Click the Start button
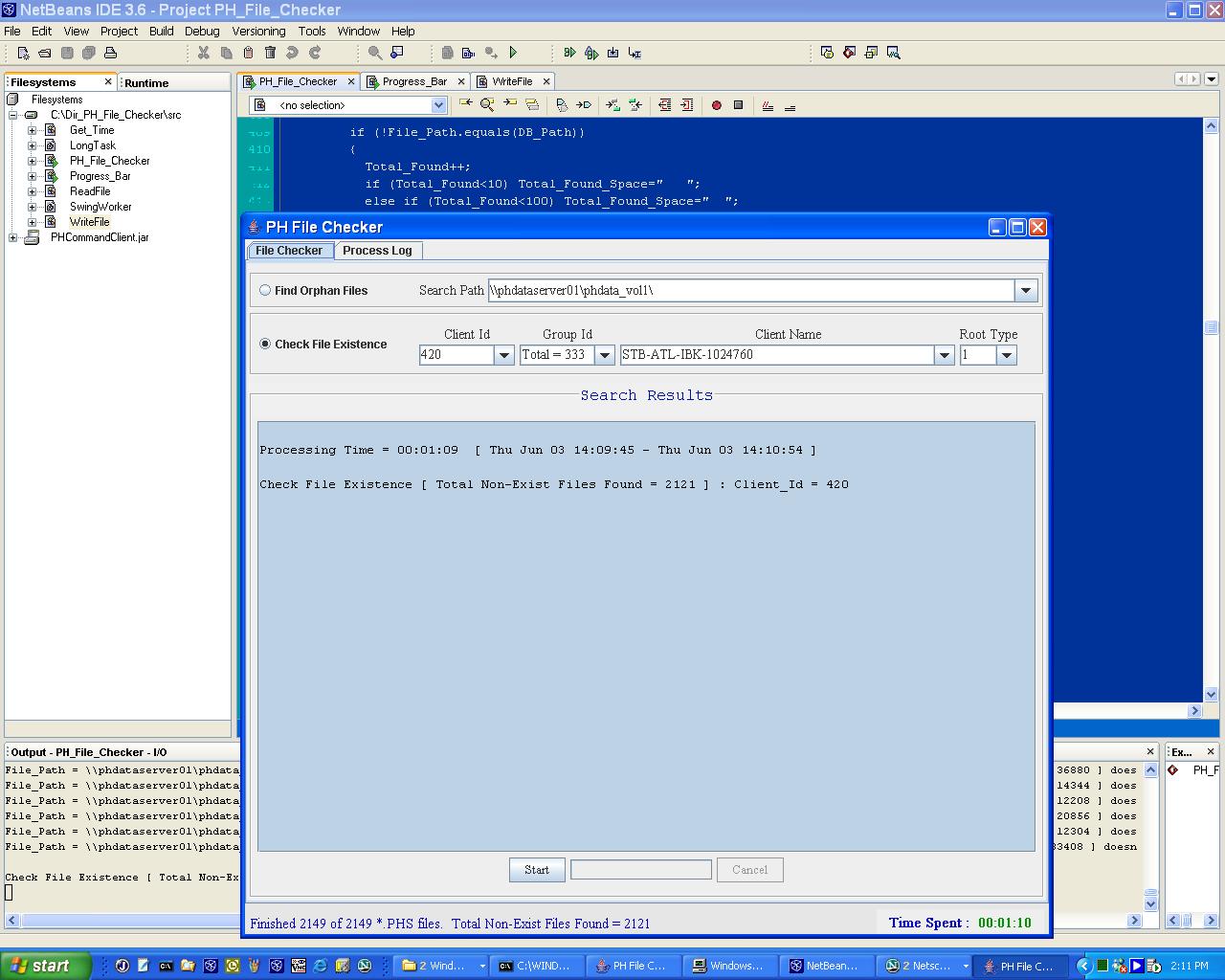Screen dimensions: 1225x980 537,870
